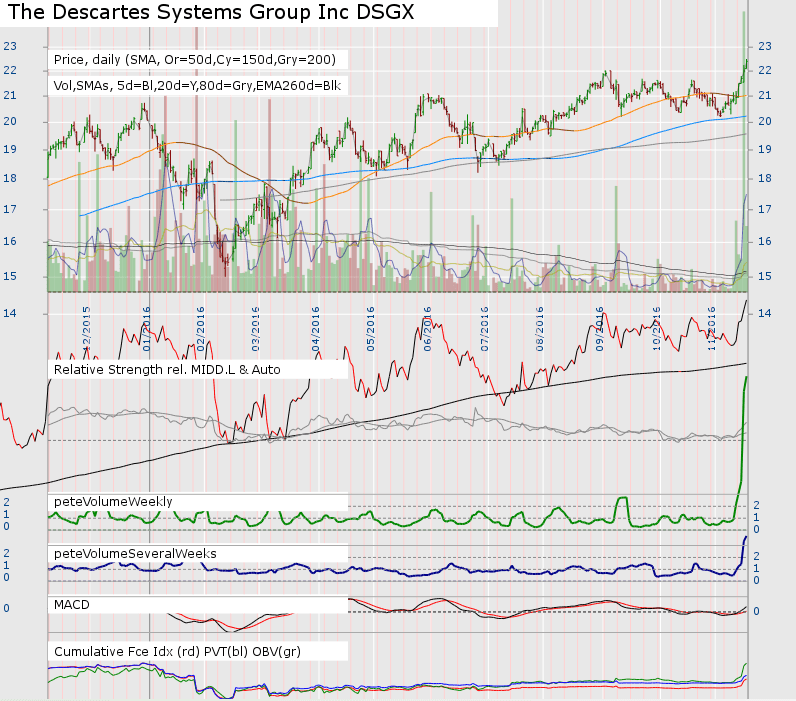Click the 05/2016 date axis label
Image resolution: width=796 pixels, height=701 pixels.
[371, 328]
